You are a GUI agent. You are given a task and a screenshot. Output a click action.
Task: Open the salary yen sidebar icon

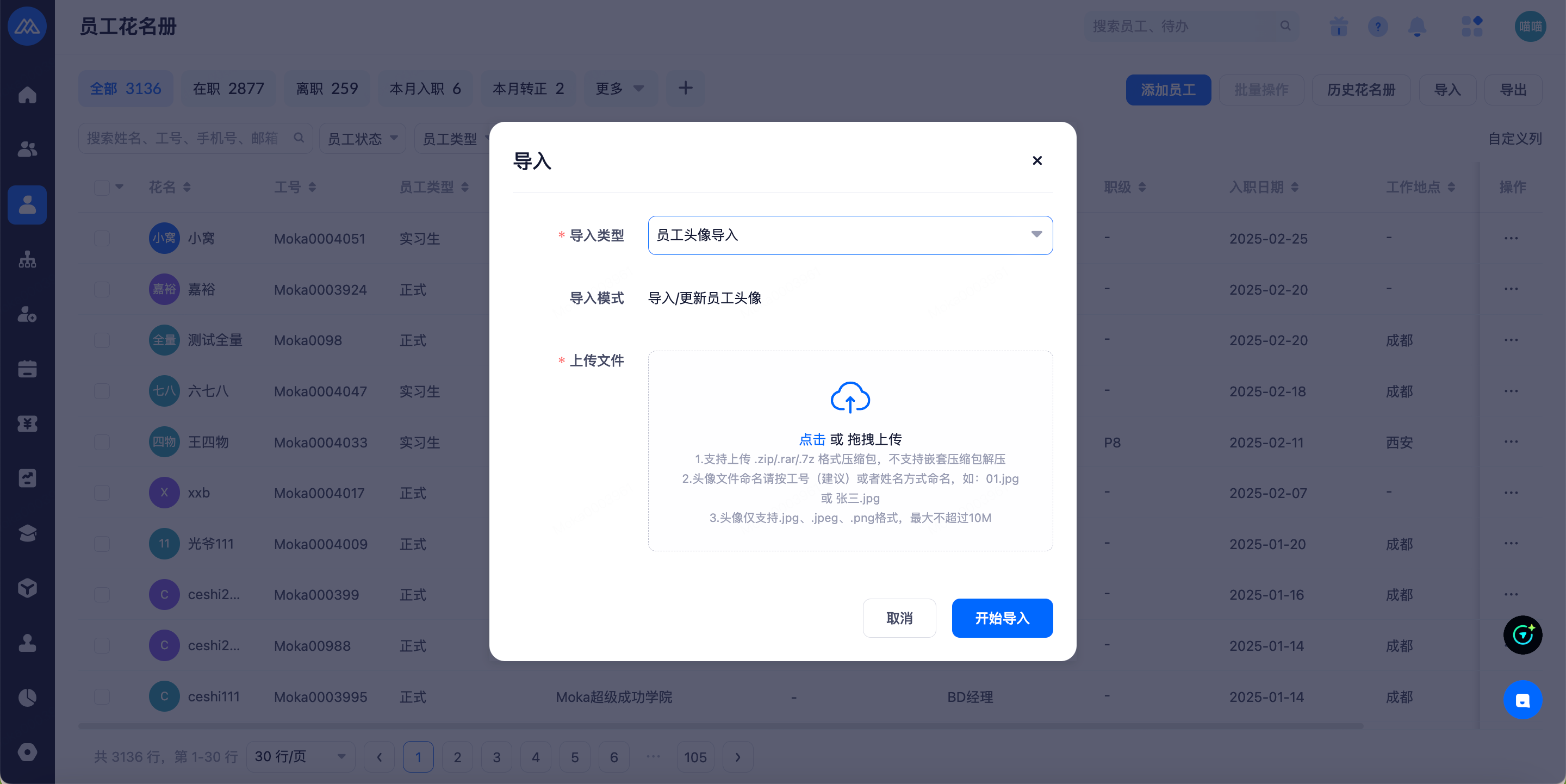pos(27,424)
